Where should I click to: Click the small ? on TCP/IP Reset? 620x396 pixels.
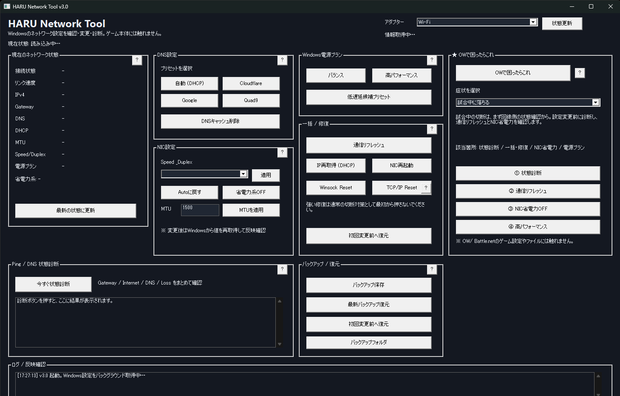pyautogui.click(x=426, y=188)
